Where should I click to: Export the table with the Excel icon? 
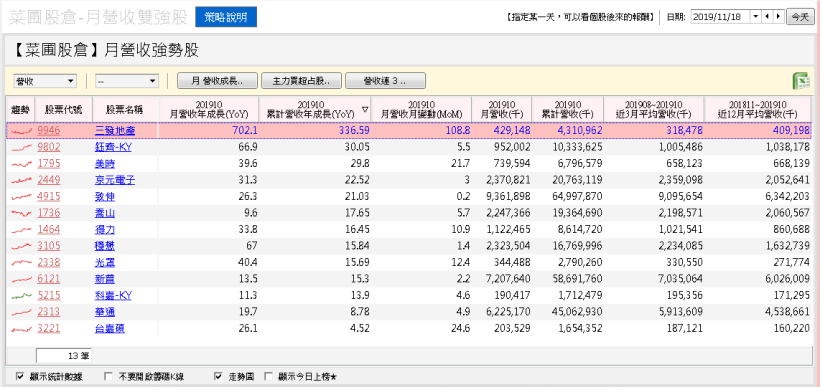click(801, 81)
